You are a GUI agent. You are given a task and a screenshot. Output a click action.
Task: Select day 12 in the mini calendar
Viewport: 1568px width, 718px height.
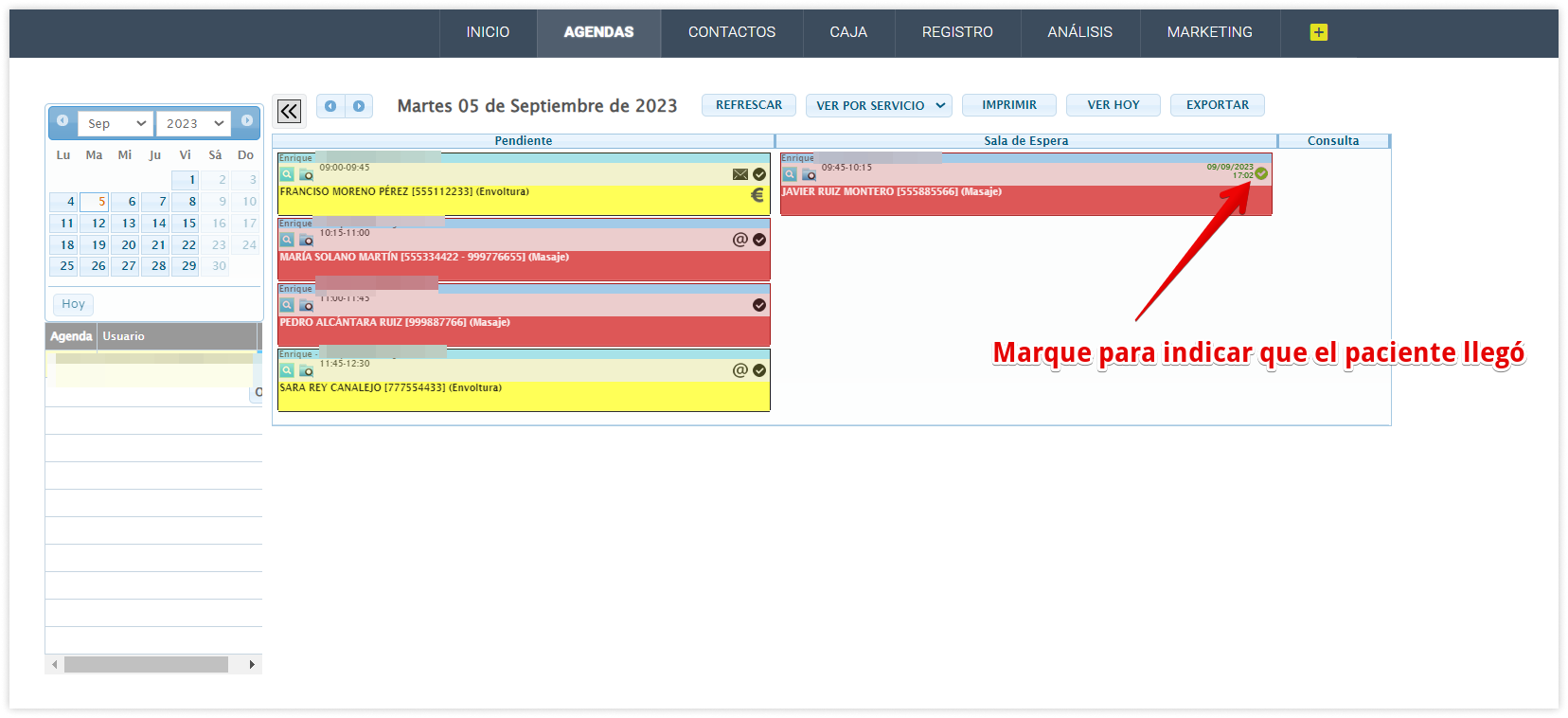pos(94,224)
